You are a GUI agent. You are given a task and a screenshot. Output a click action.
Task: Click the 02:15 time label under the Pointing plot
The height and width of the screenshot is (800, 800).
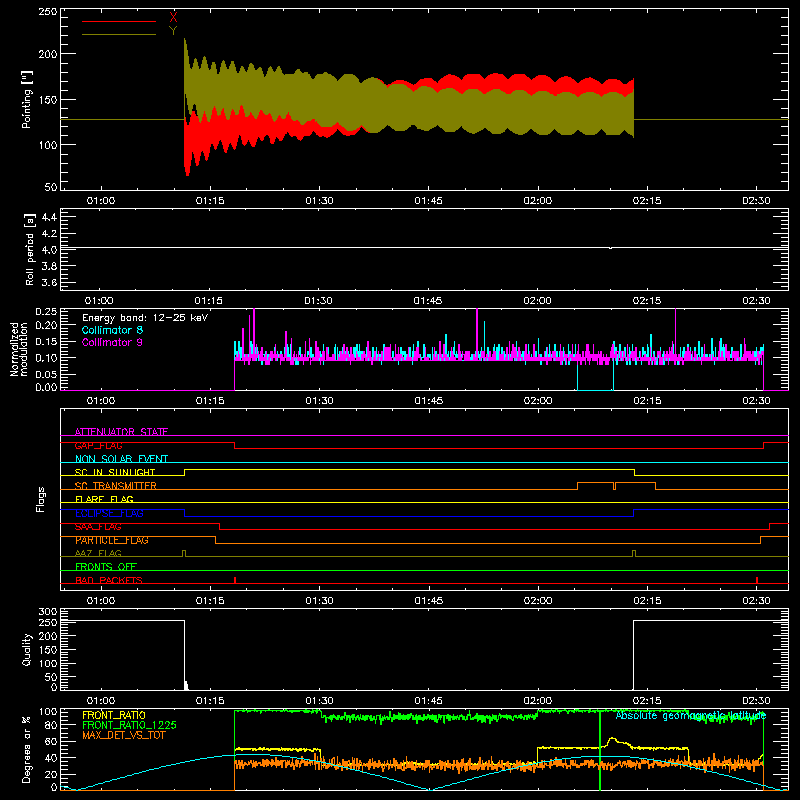click(647, 201)
